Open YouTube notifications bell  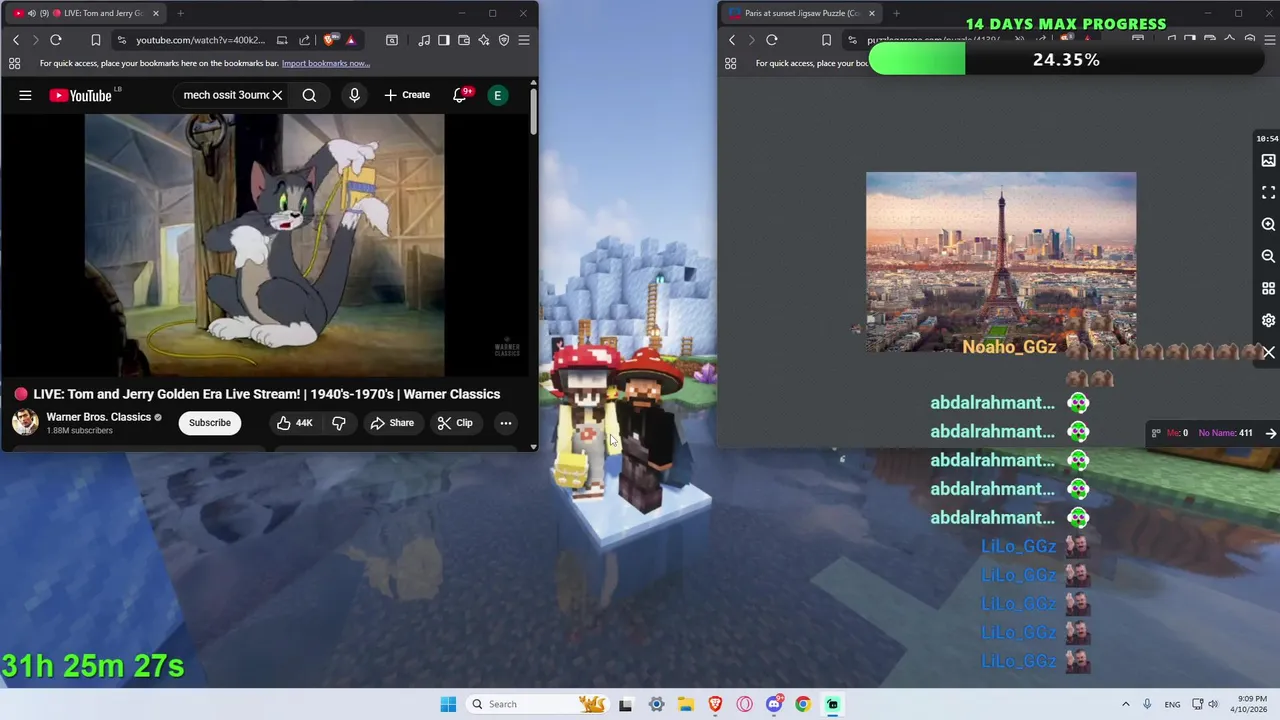(460, 95)
